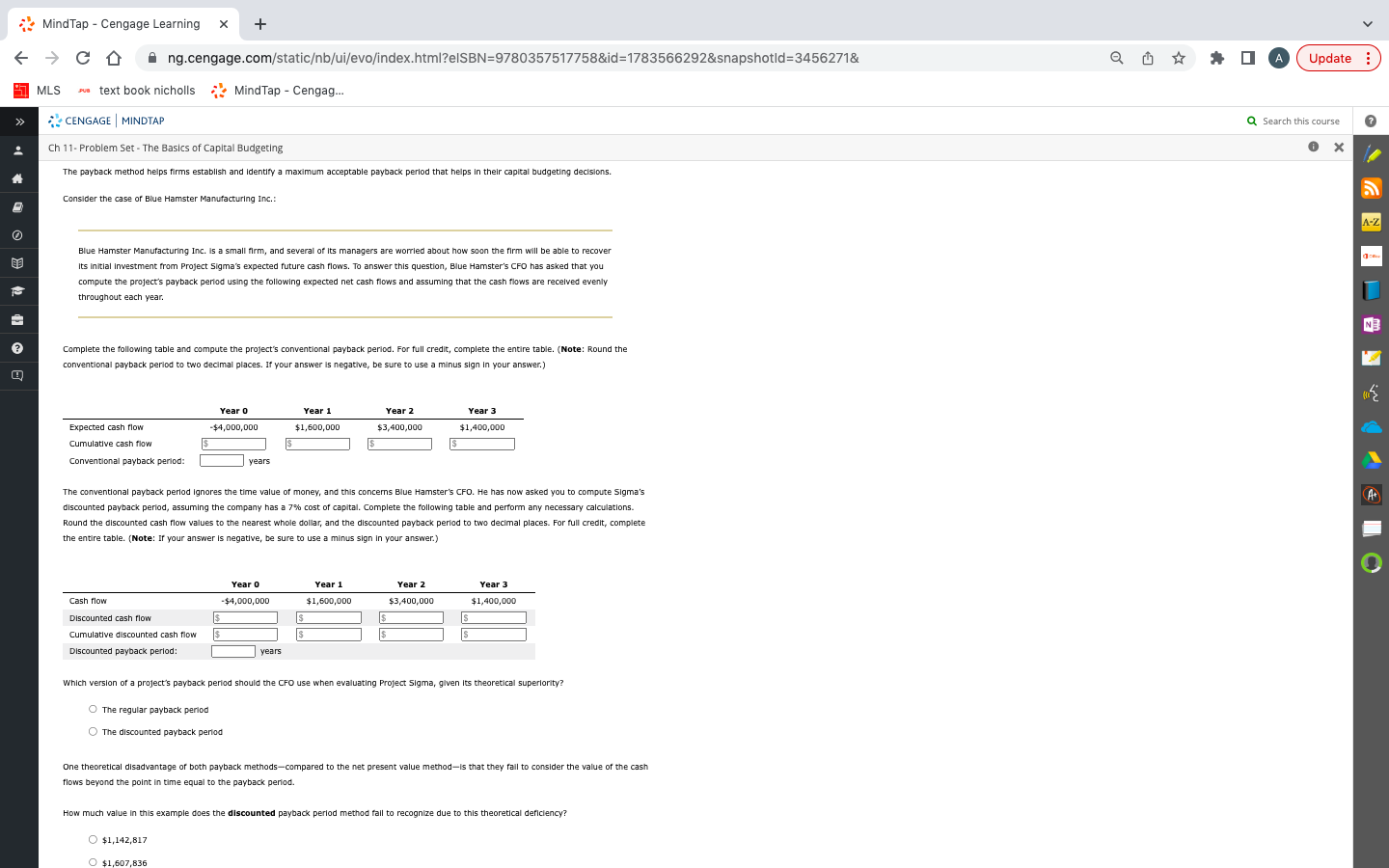
Task: Open the briefcase career icon
Action: [17, 319]
